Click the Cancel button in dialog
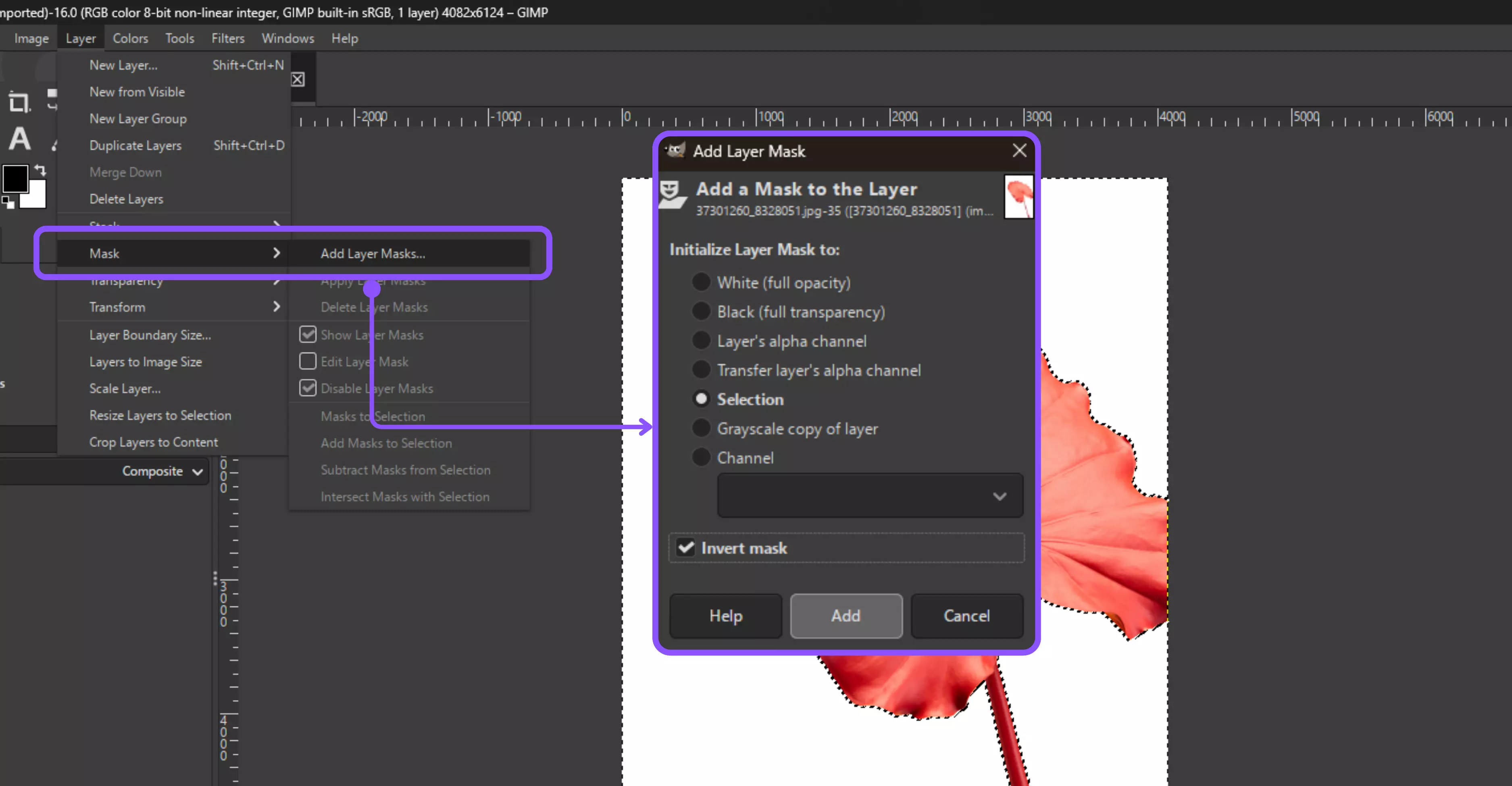 (x=967, y=616)
